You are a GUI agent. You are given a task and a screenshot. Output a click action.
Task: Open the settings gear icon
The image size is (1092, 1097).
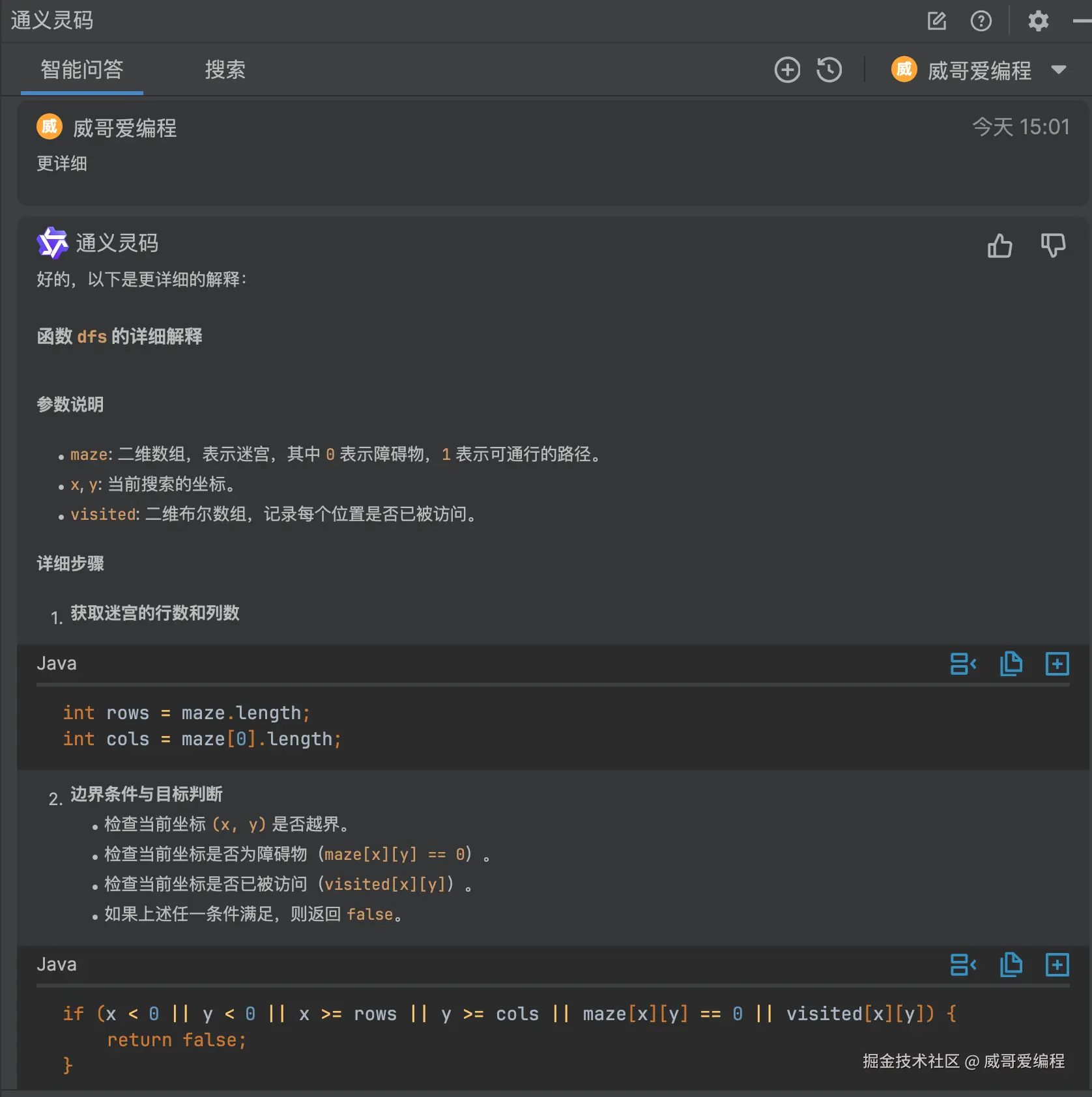[x=1038, y=21]
